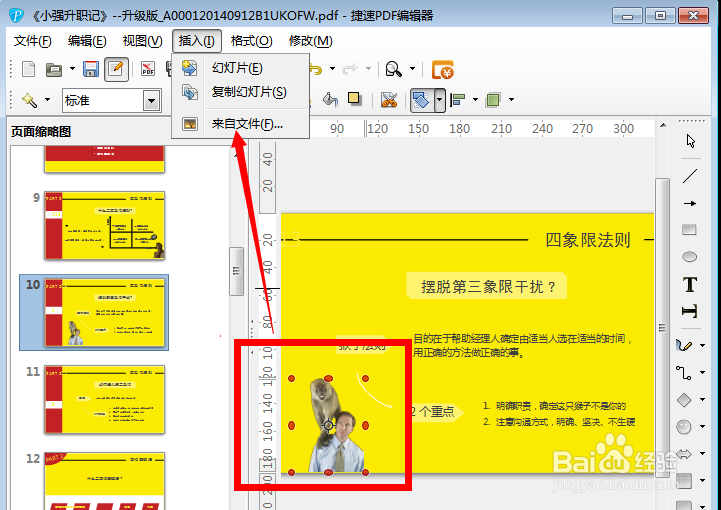The height and width of the screenshot is (510, 721).
Task: Open the 编辑(E) menu
Action: pos(87,41)
